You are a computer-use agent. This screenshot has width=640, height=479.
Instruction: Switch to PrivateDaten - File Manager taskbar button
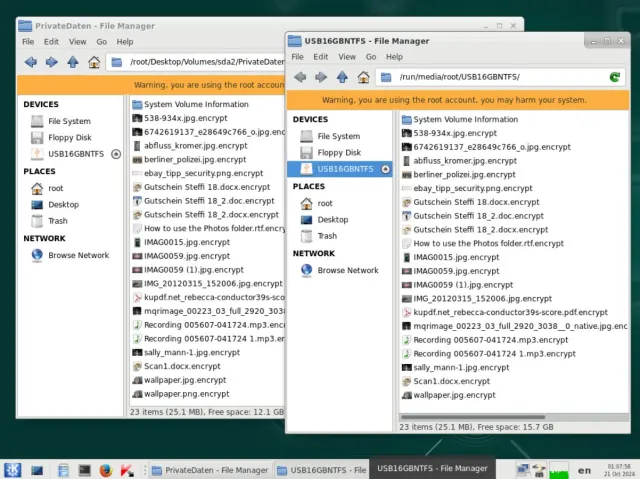(x=209, y=469)
